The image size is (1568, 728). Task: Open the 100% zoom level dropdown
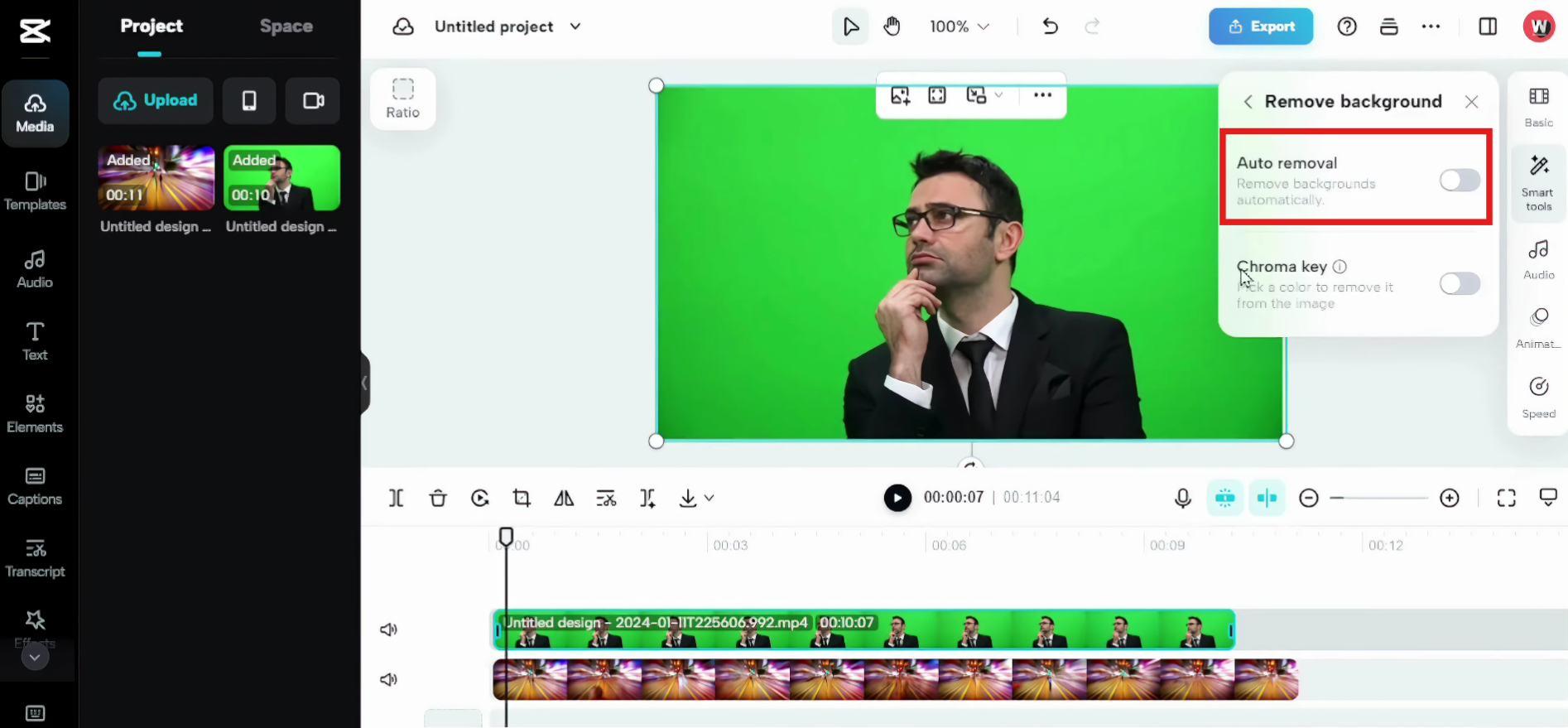(x=960, y=27)
